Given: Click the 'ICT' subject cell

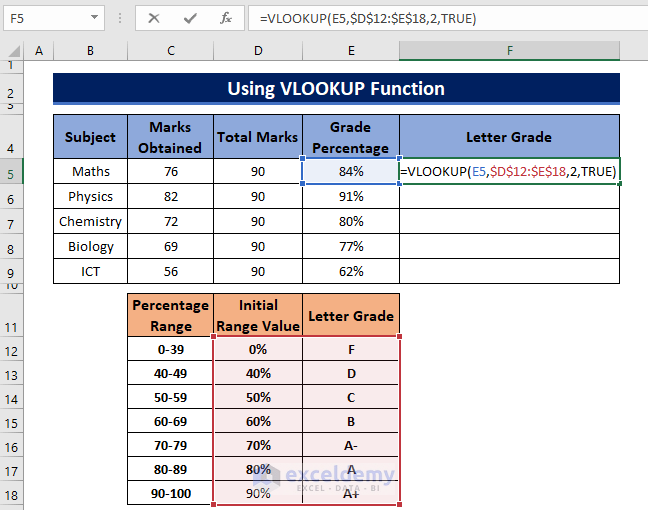Looking at the screenshot, I should pos(91,272).
